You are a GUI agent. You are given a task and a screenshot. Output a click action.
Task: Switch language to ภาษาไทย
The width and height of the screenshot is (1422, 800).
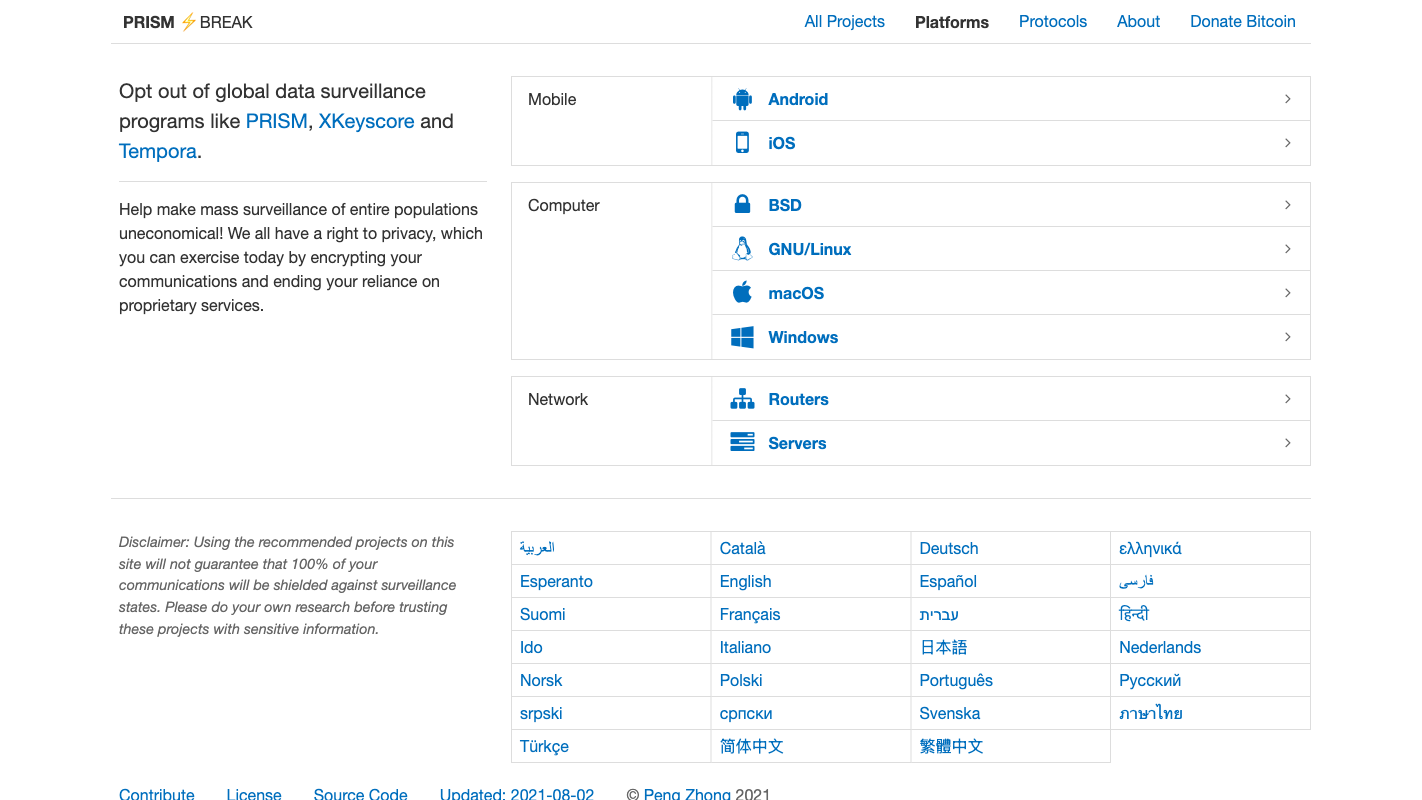1151,713
